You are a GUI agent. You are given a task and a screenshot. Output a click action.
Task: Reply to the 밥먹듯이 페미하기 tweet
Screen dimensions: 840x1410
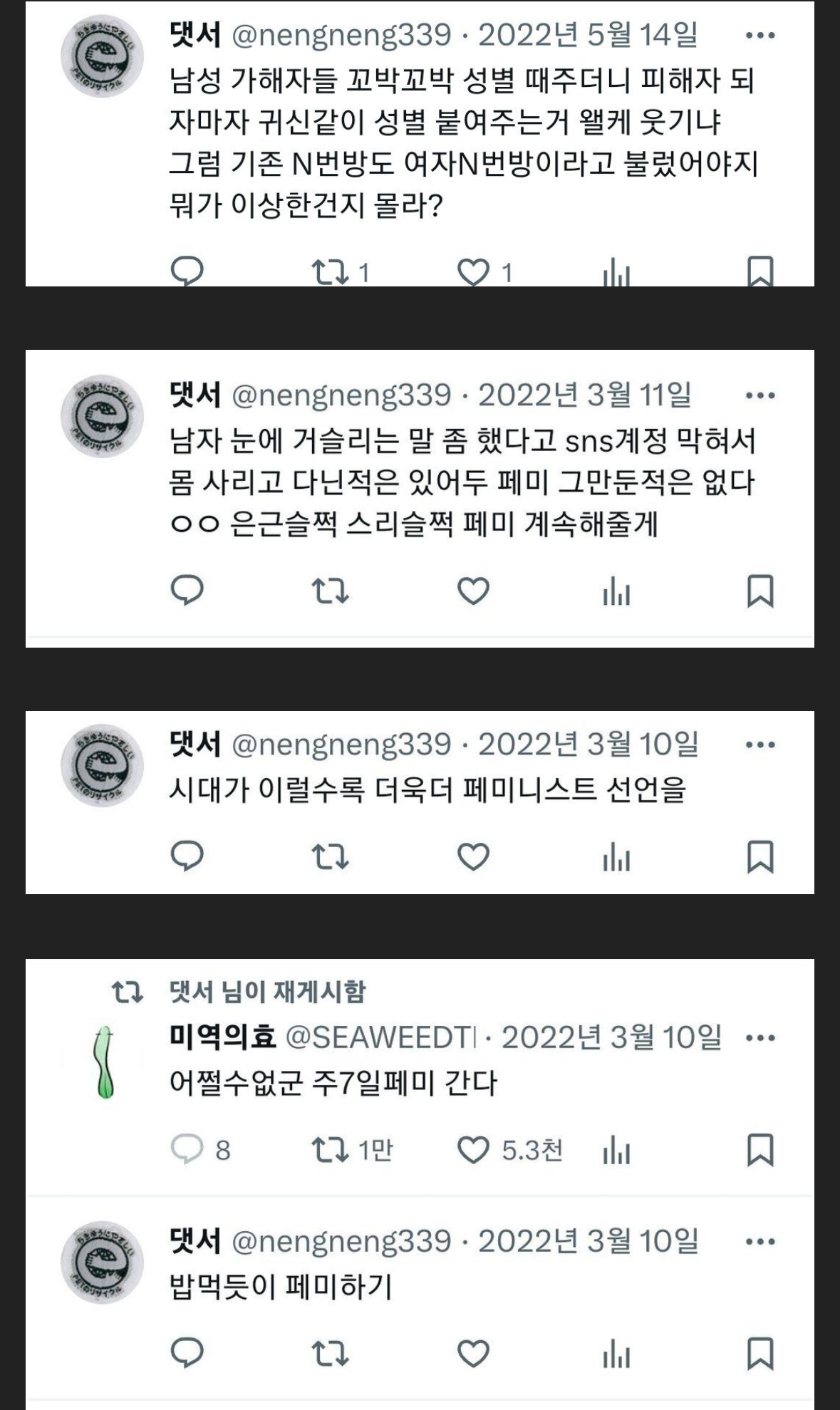[187, 1354]
